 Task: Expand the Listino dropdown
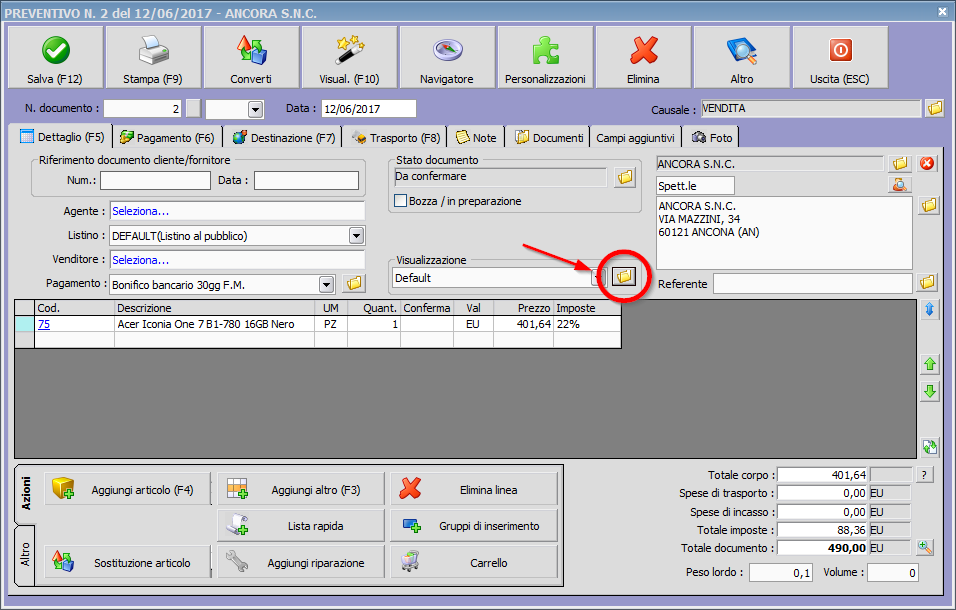coord(356,236)
